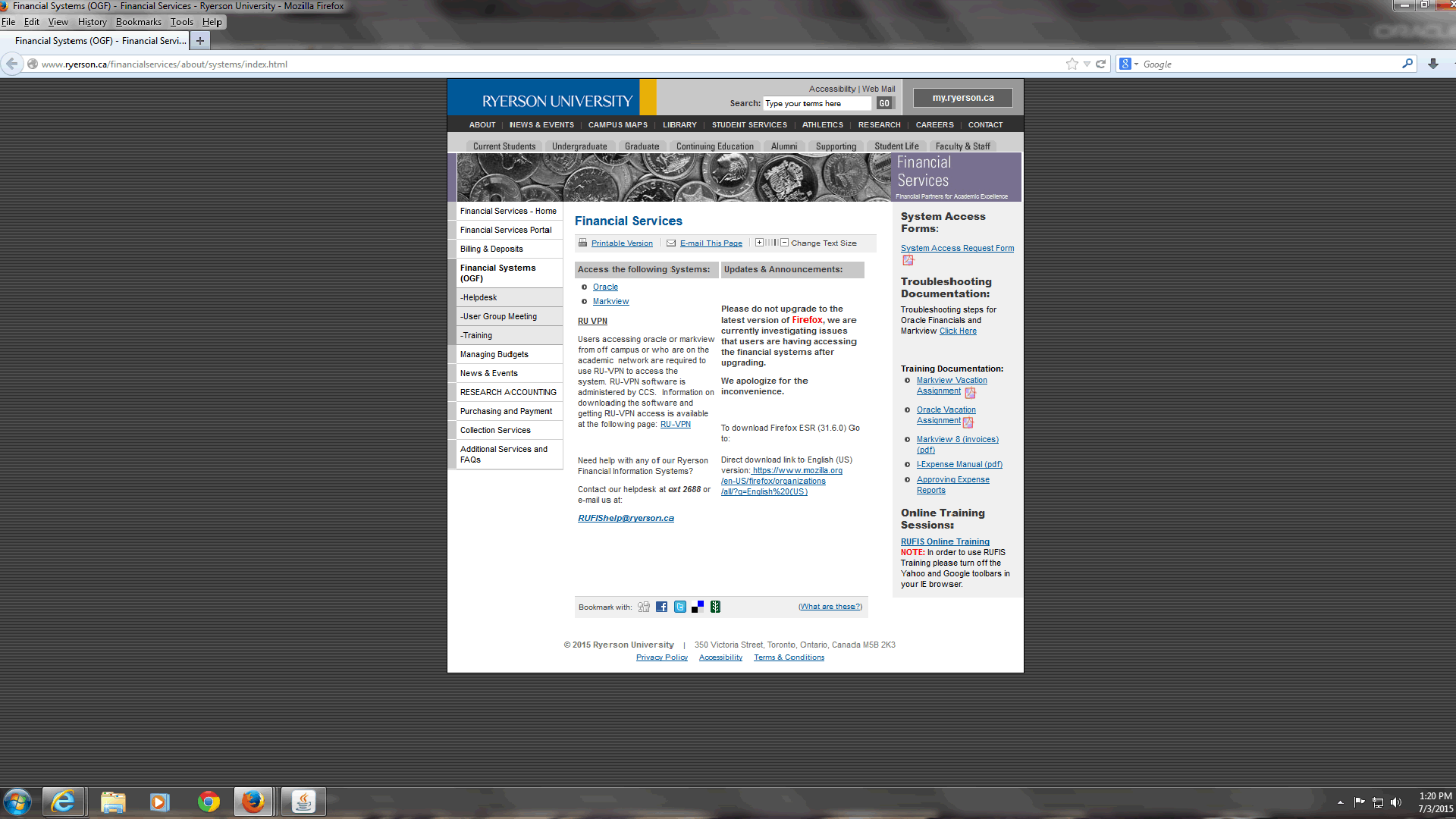
Task: Open System Access Request Form link
Action: coord(957,248)
